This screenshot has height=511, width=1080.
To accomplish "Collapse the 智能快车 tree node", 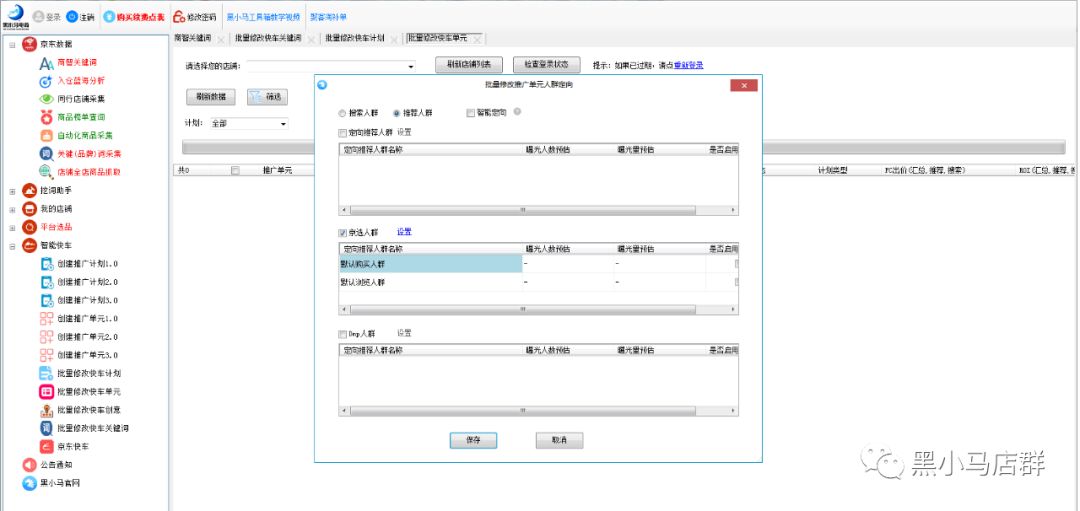I will [x=12, y=246].
